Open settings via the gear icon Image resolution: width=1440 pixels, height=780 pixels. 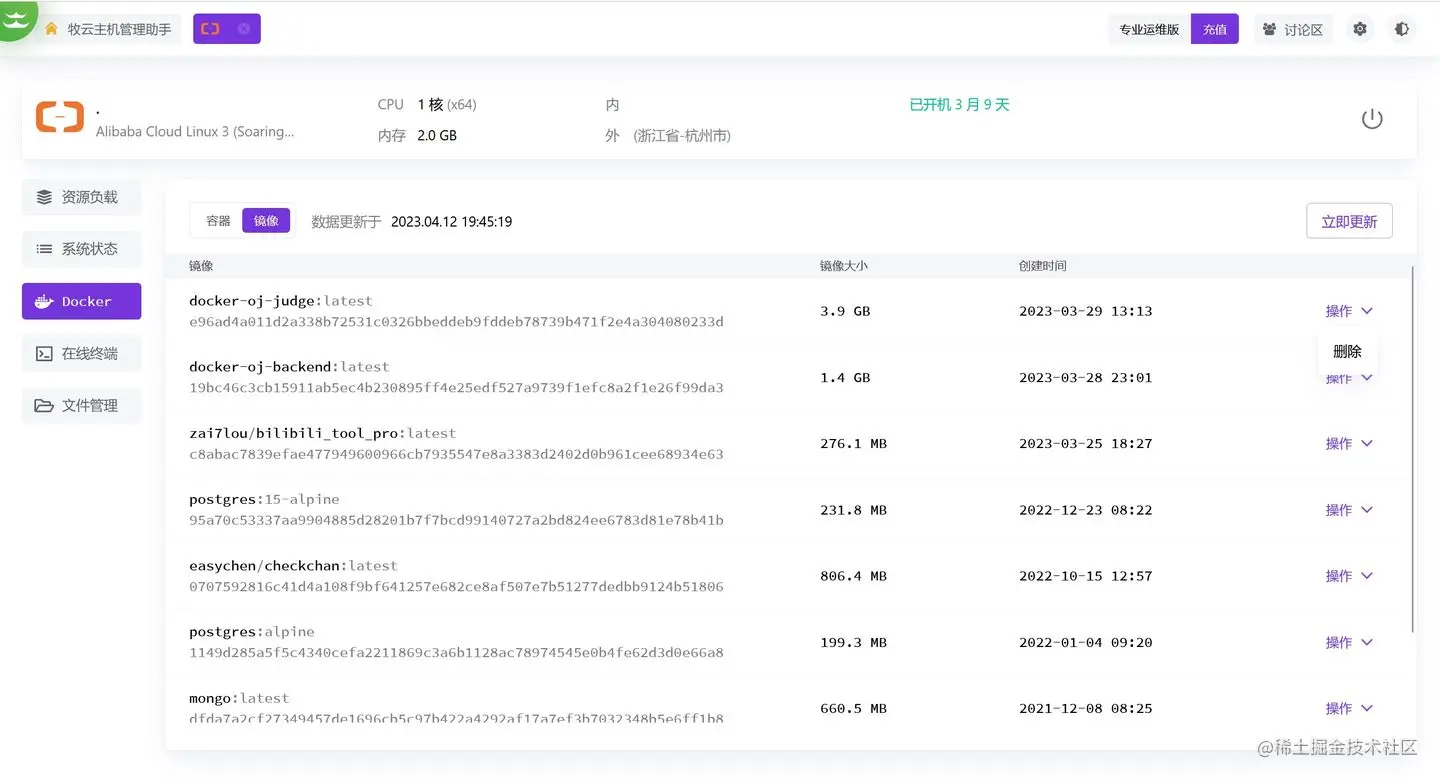point(1360,29)
